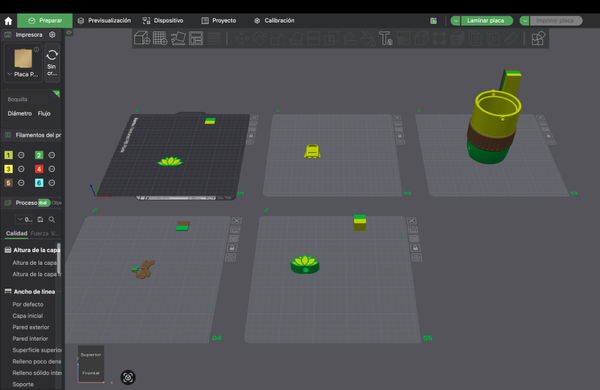
Task: Open the Laminar placa dropdown arrow
Action: coord(455,21)
